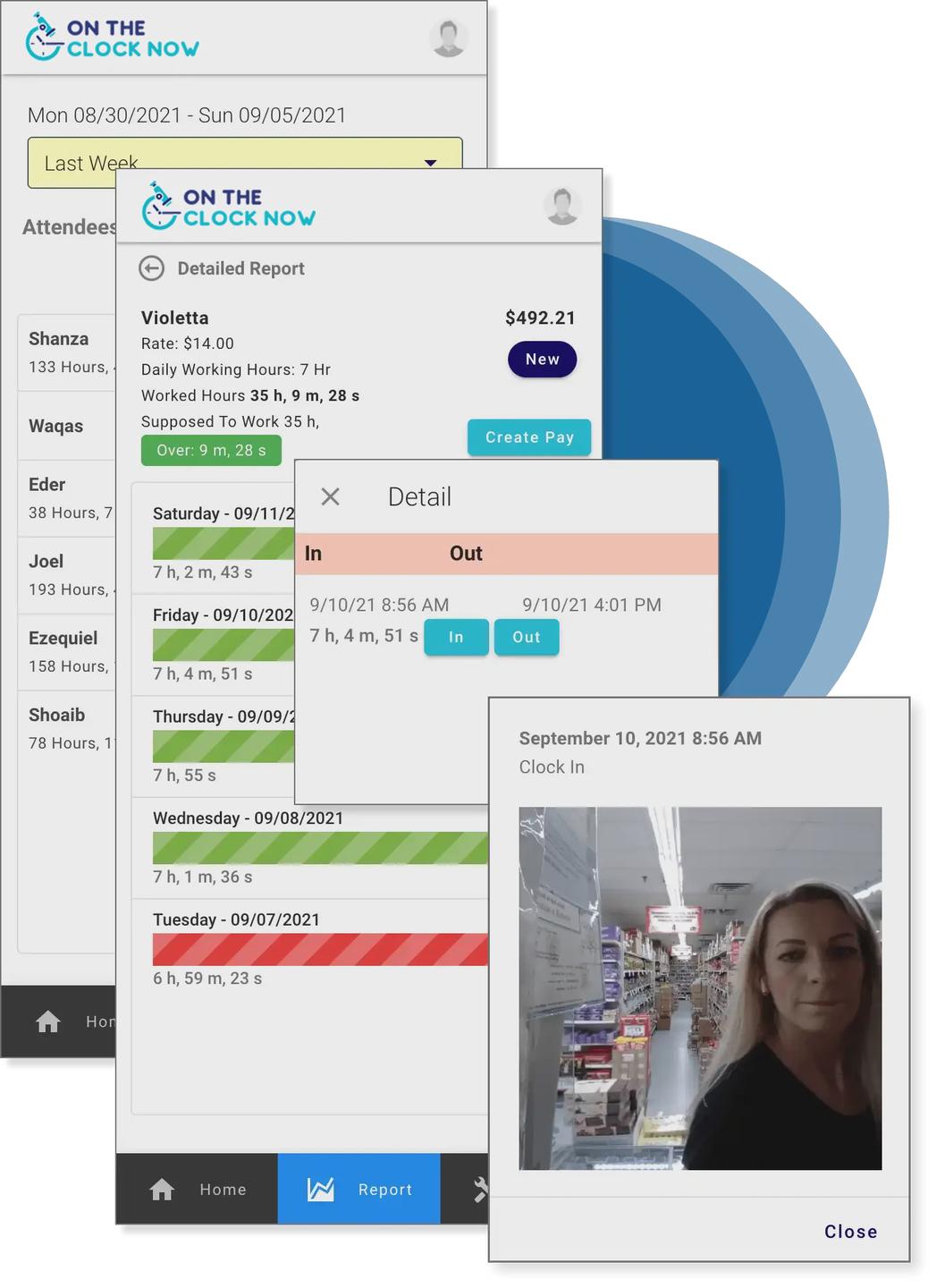Click the dropdown arrow on week selector

coord(430,163)
